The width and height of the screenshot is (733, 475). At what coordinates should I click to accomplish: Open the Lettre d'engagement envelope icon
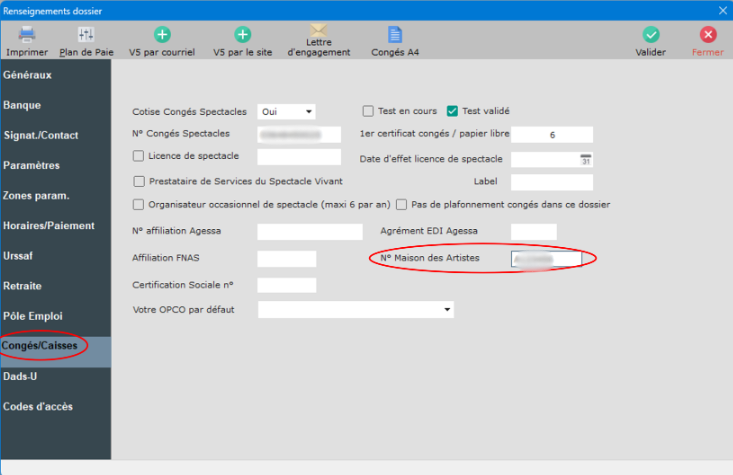click(x=318, y=32)
